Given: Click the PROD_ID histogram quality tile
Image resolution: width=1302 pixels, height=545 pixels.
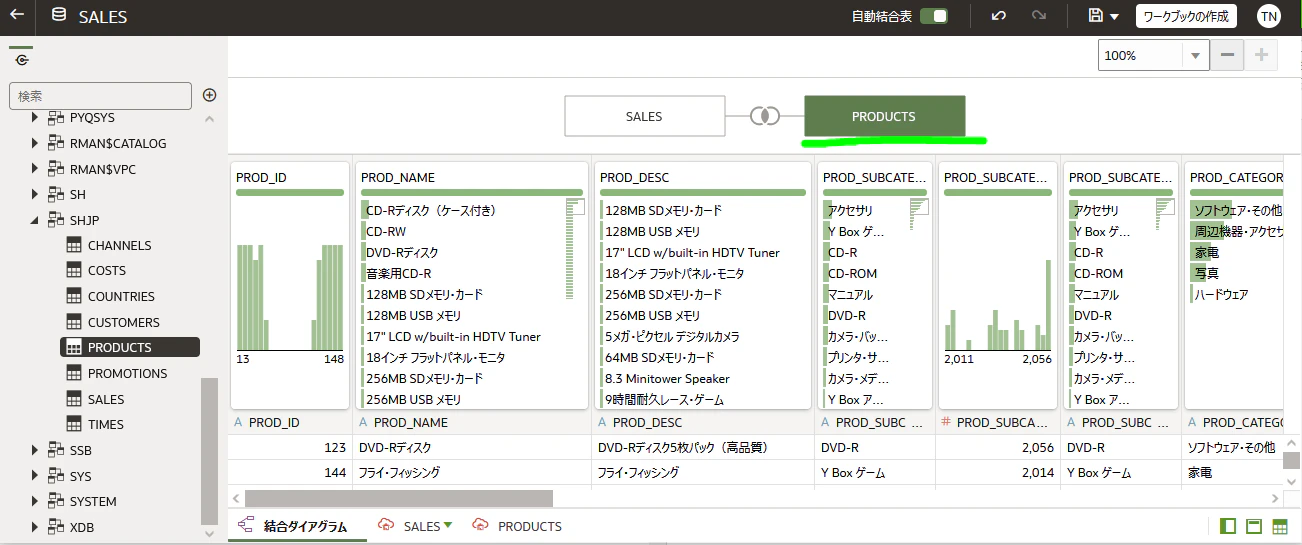Looking at the screenshot, I should (290, 285).
